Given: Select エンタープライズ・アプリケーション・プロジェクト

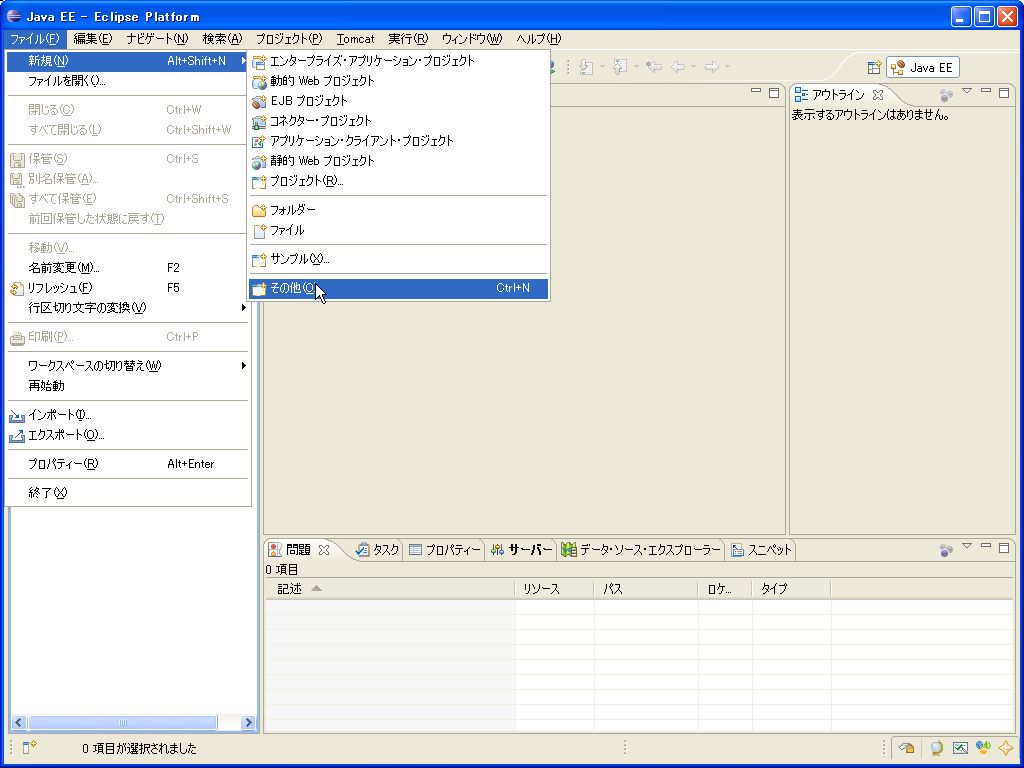Looking at the screenshot, I should (398, 61).
